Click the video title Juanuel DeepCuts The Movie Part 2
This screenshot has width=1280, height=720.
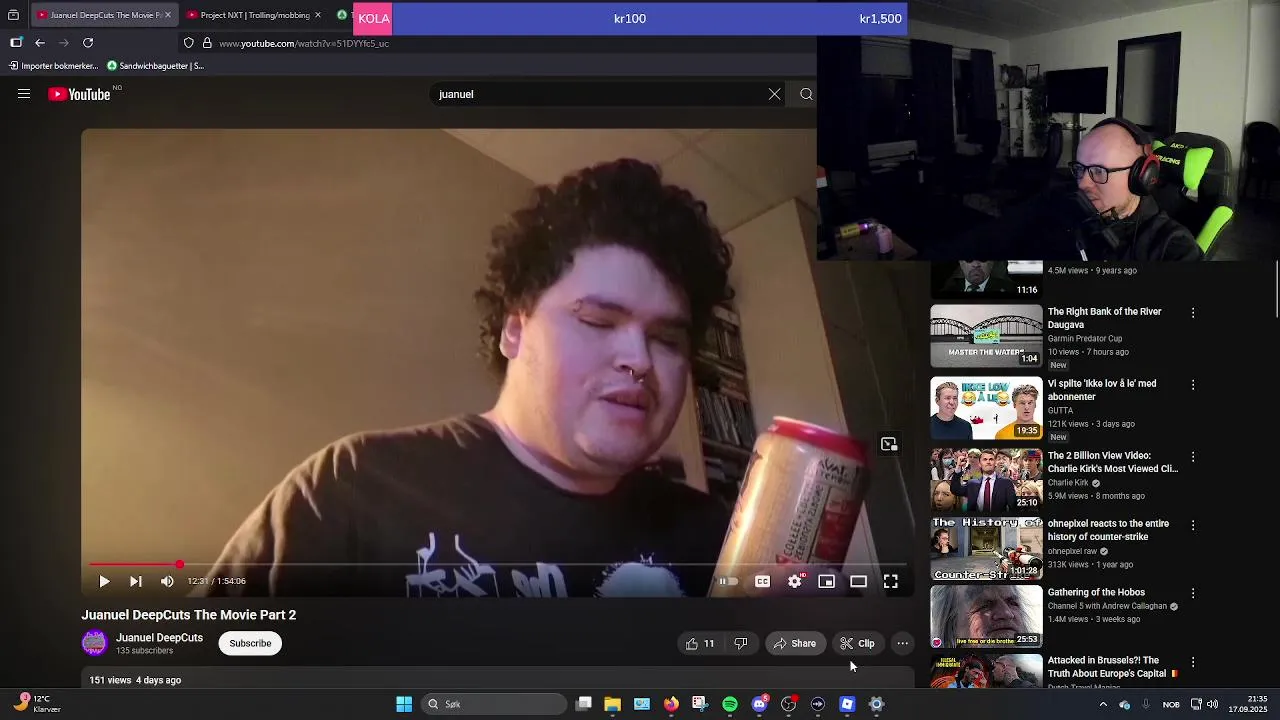(x=189, y=615)
